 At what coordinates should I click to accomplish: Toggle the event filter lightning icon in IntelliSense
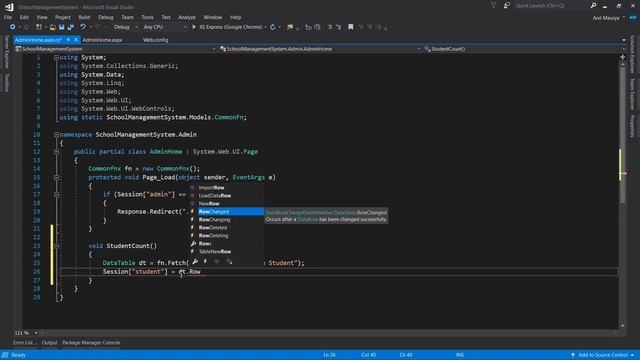(205, 262)
